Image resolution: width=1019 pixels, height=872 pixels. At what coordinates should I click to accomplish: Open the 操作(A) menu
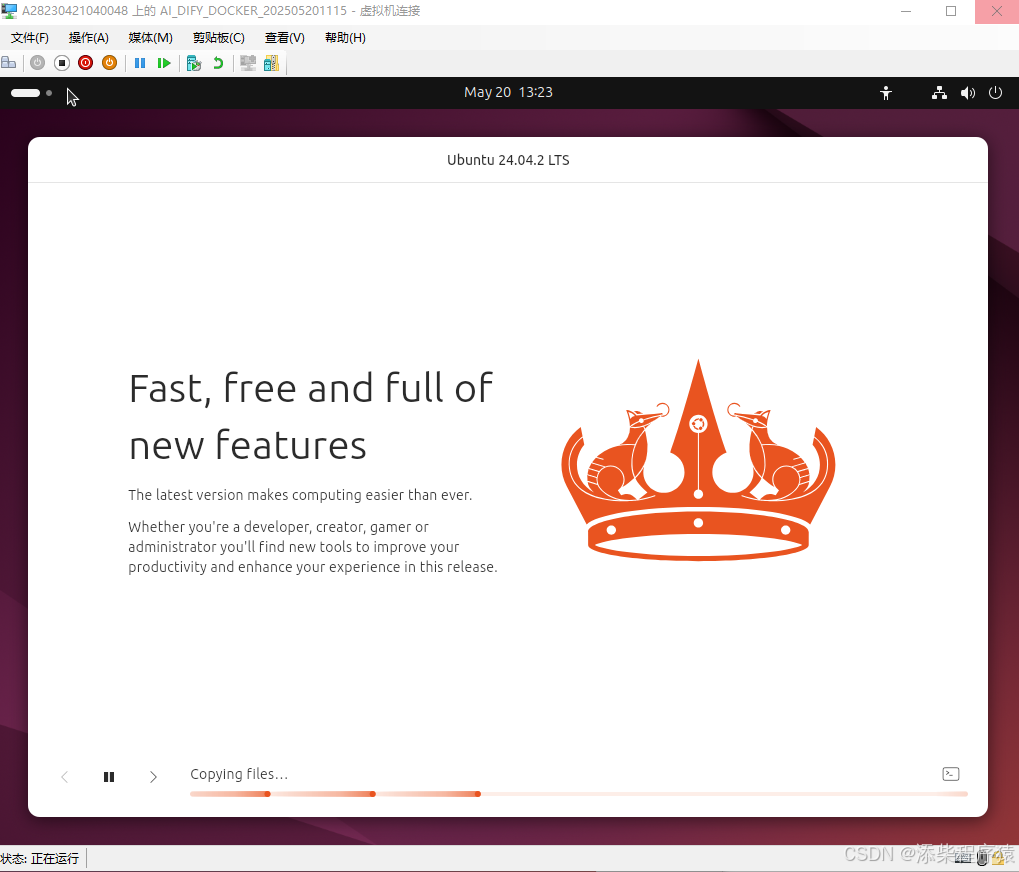[88, 38]
